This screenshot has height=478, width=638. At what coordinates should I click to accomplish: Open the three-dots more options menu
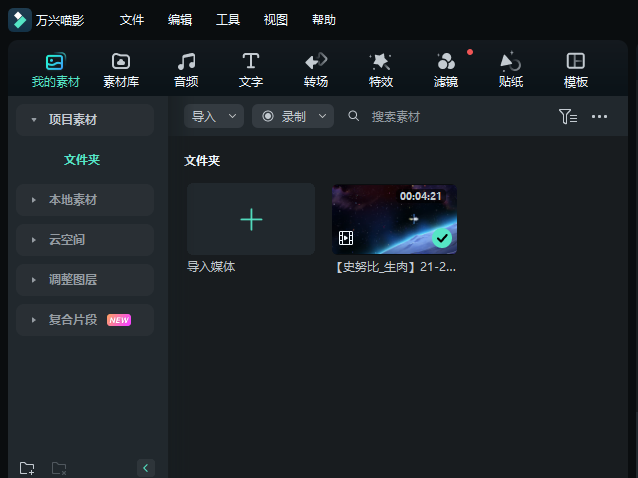click(599, 117)
